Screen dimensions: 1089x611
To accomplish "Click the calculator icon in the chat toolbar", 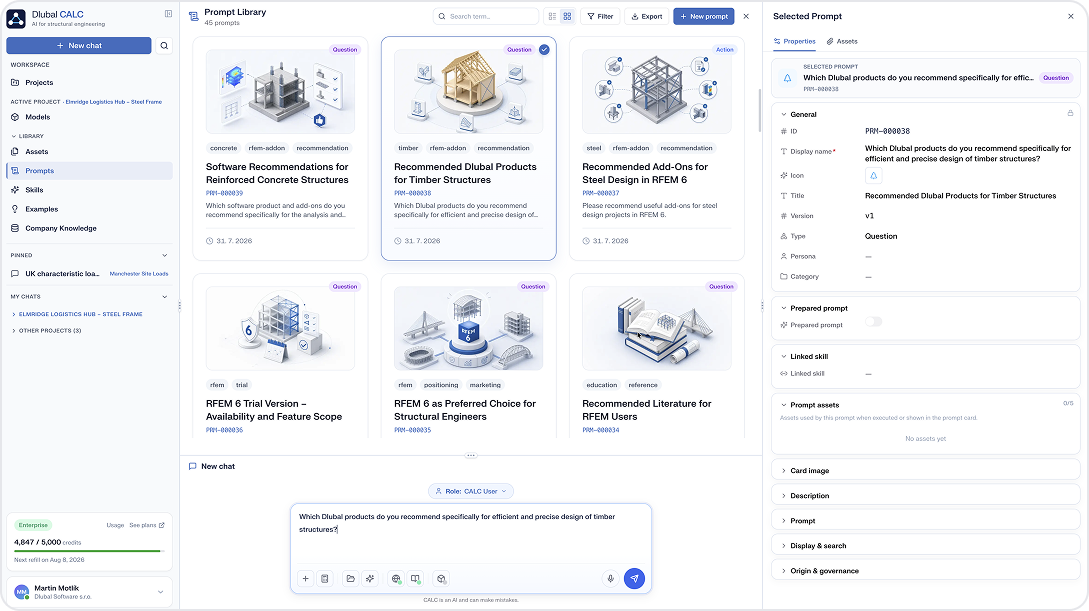I will tap(324, 578).
